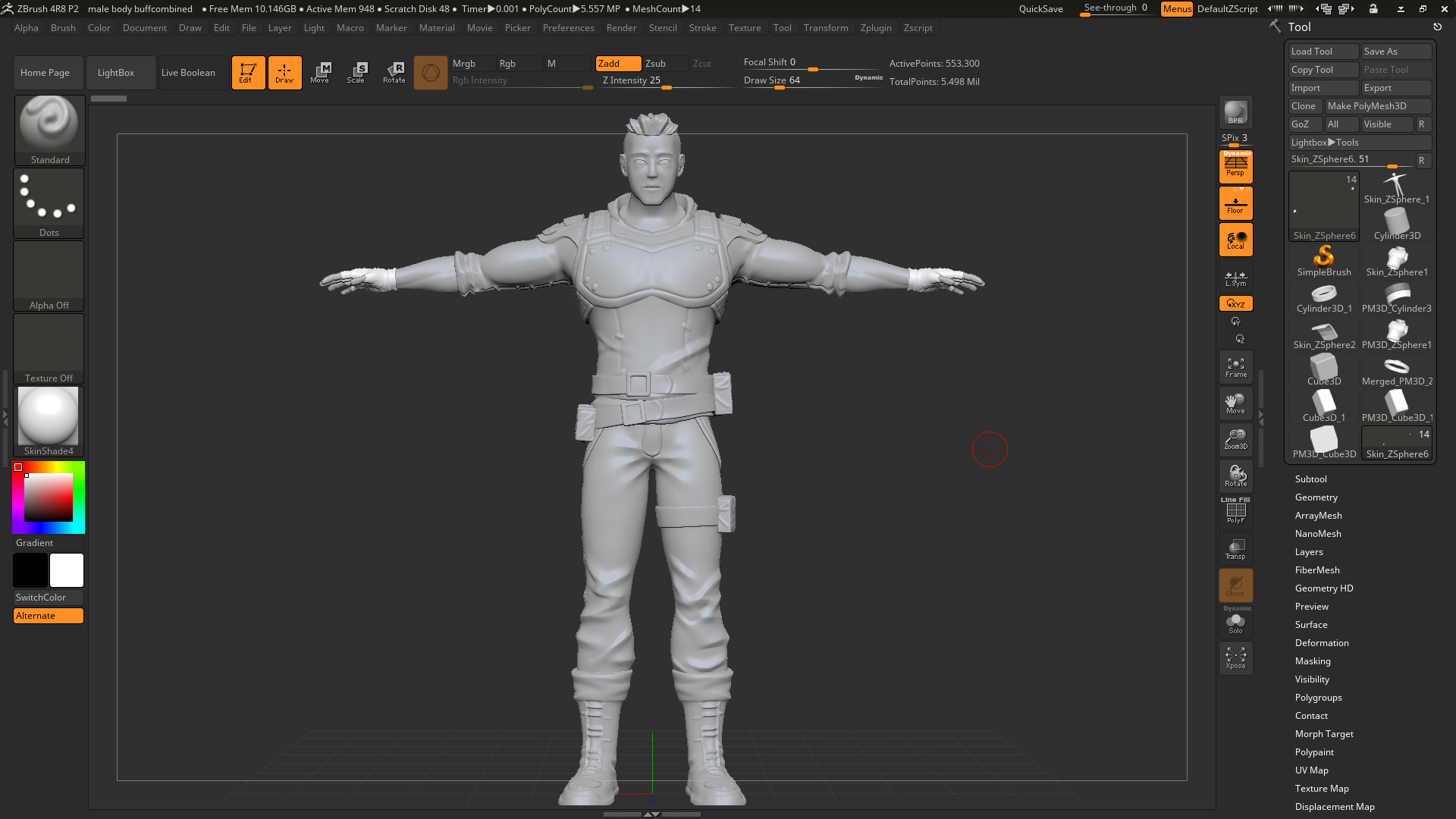Screen dimensions: 1456x819
Task: Open the Transform menu
Action: 826,28
